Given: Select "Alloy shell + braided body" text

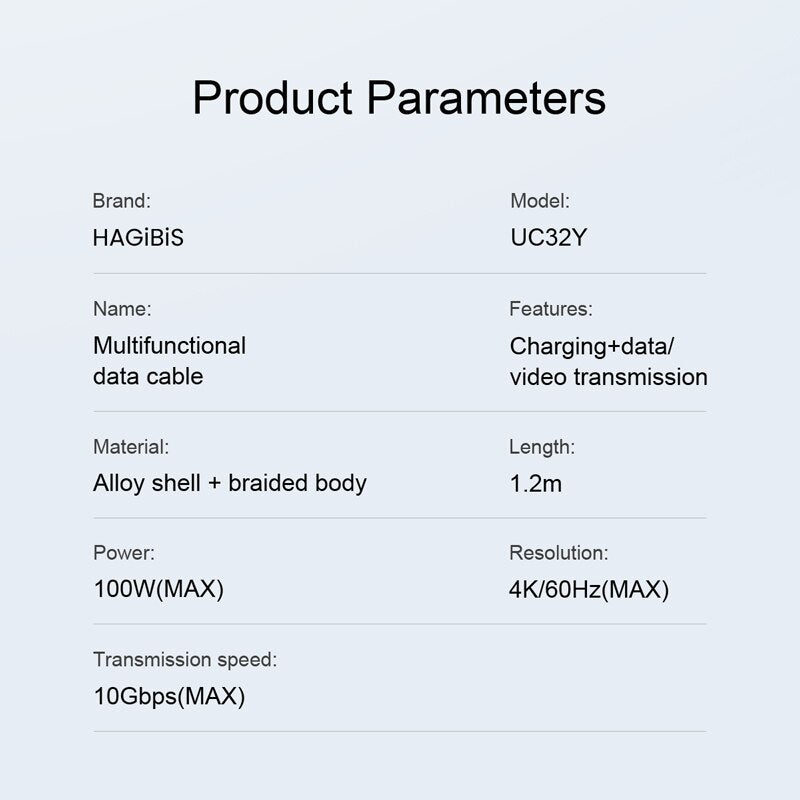Looking at the screenshot, I should click(230, 483).
